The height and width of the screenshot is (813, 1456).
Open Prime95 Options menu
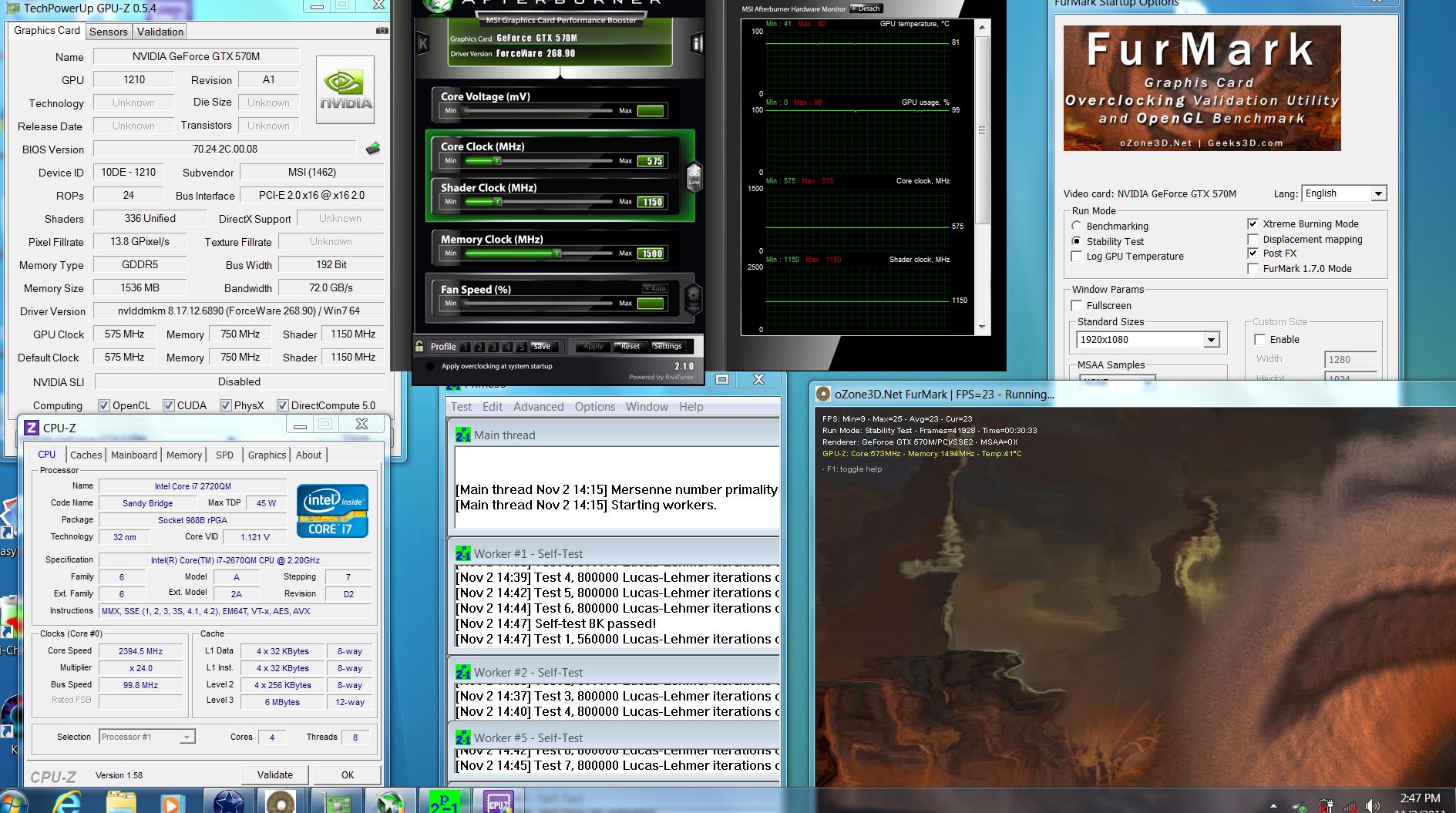click(594, 407)
